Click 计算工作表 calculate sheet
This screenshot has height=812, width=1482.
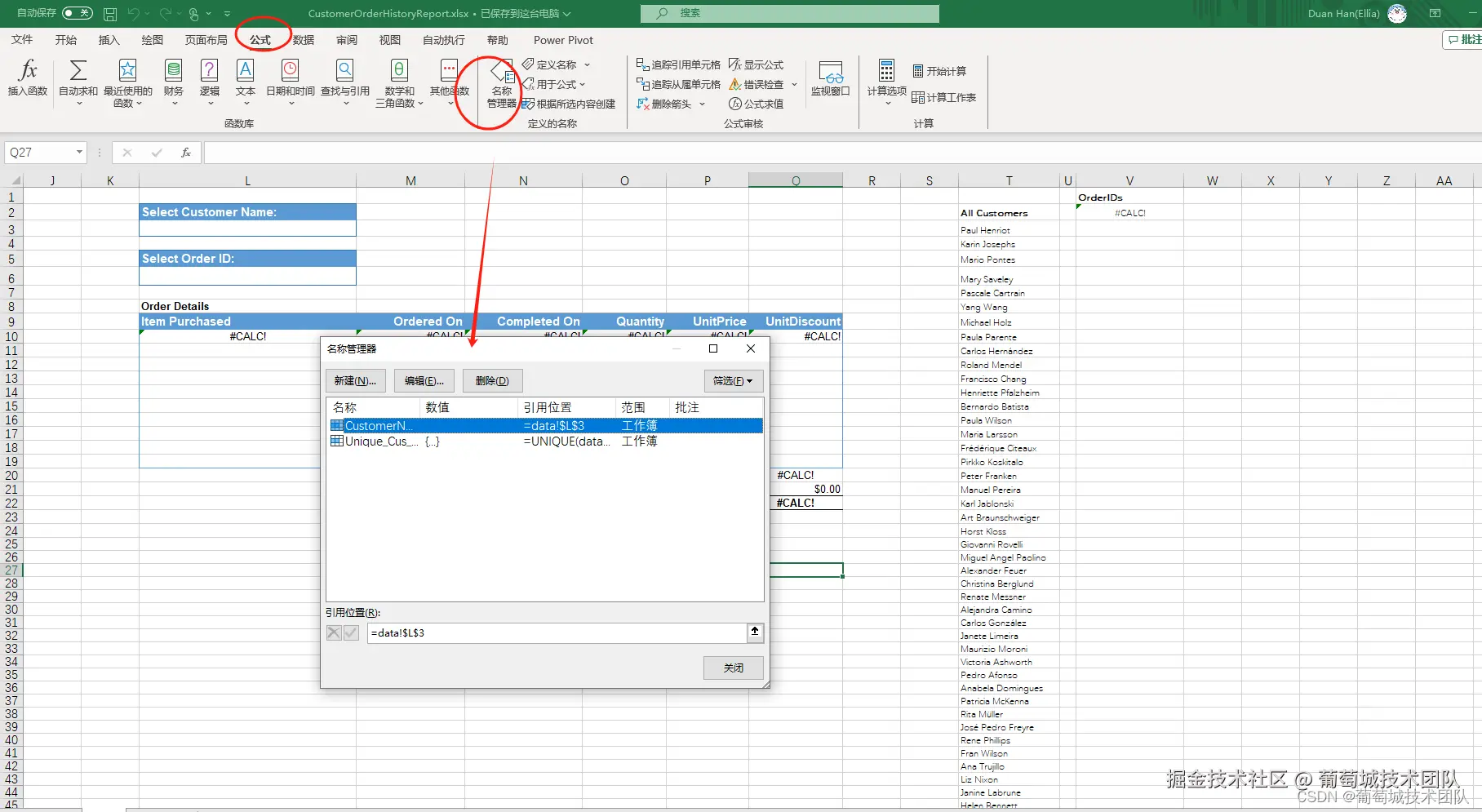coord(943,97)
